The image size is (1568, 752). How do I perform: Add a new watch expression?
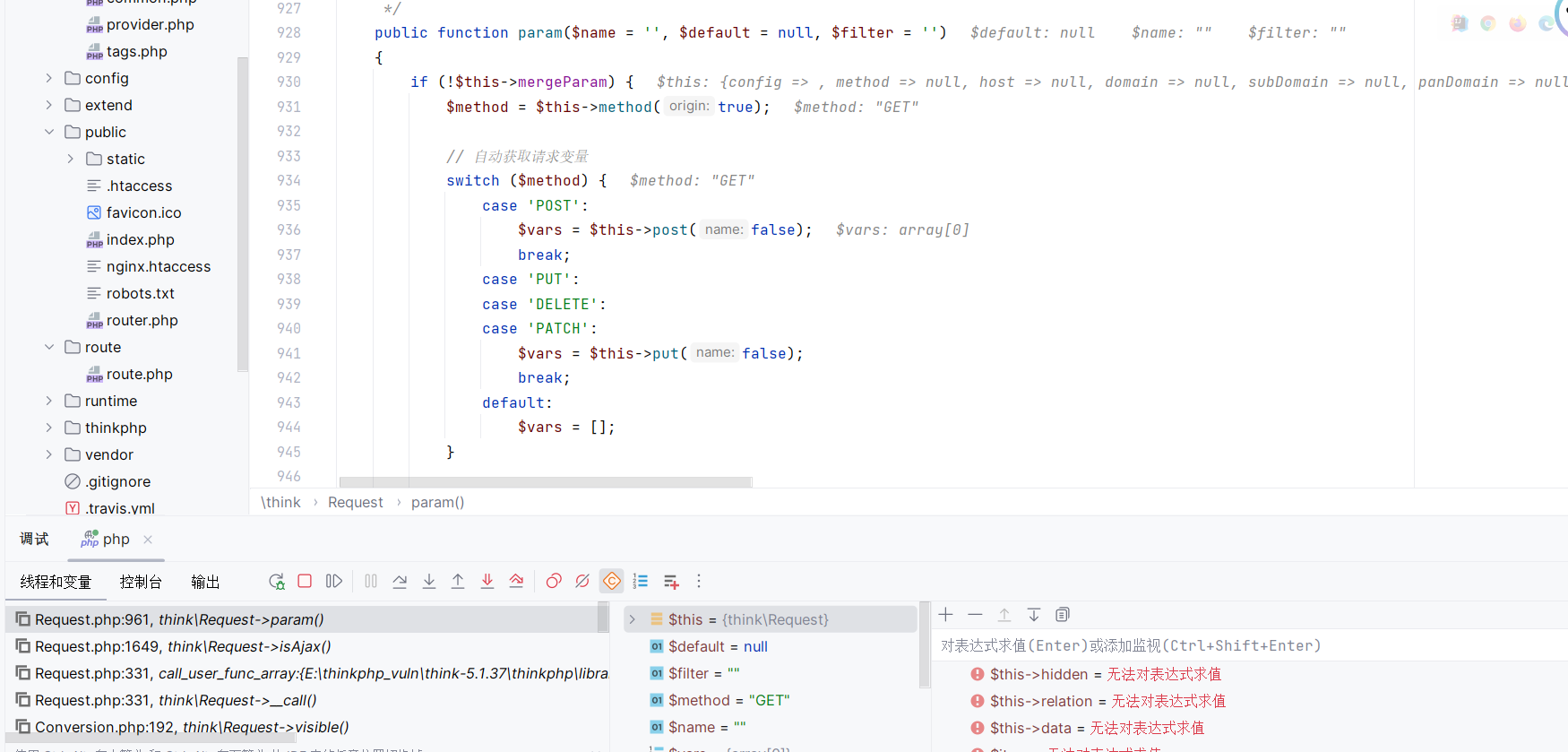945,614
